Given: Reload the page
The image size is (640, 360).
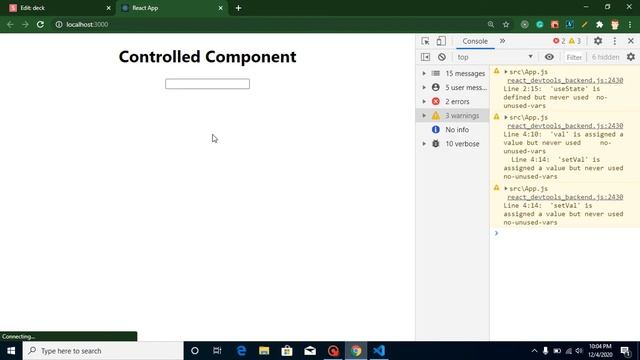Looking at the screenshot, I should pos(40,24).
